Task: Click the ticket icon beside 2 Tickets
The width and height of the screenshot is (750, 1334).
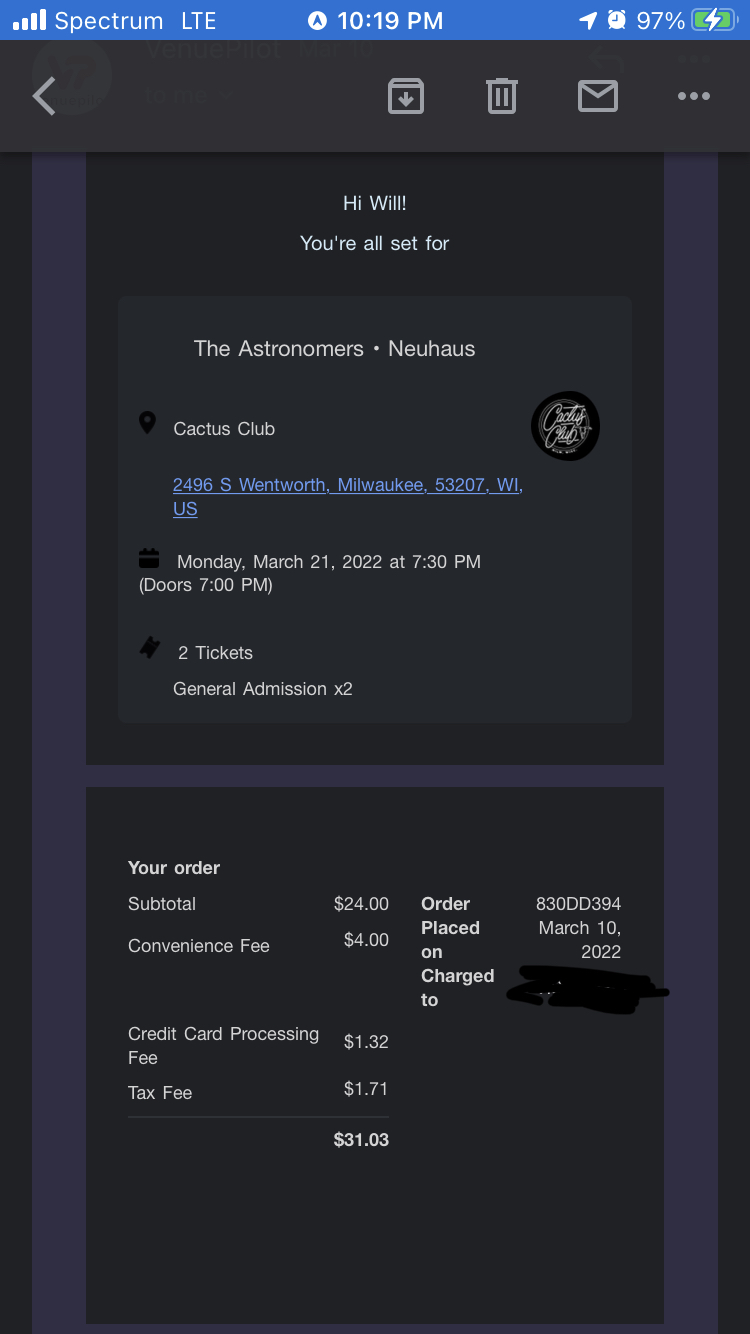Action: pyautogui.click(x=150, y=649)
